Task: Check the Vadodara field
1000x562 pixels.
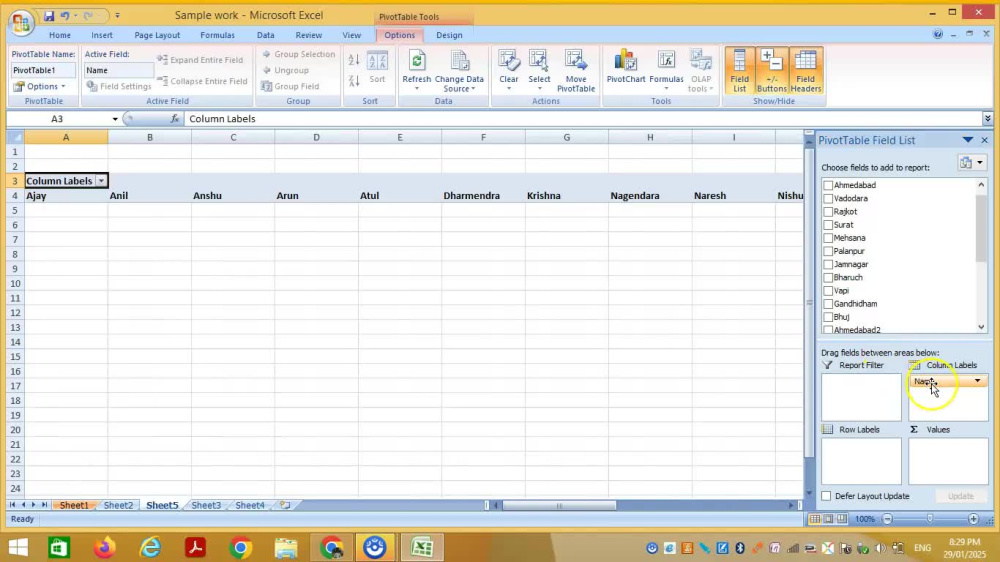Action: point(828,198)
